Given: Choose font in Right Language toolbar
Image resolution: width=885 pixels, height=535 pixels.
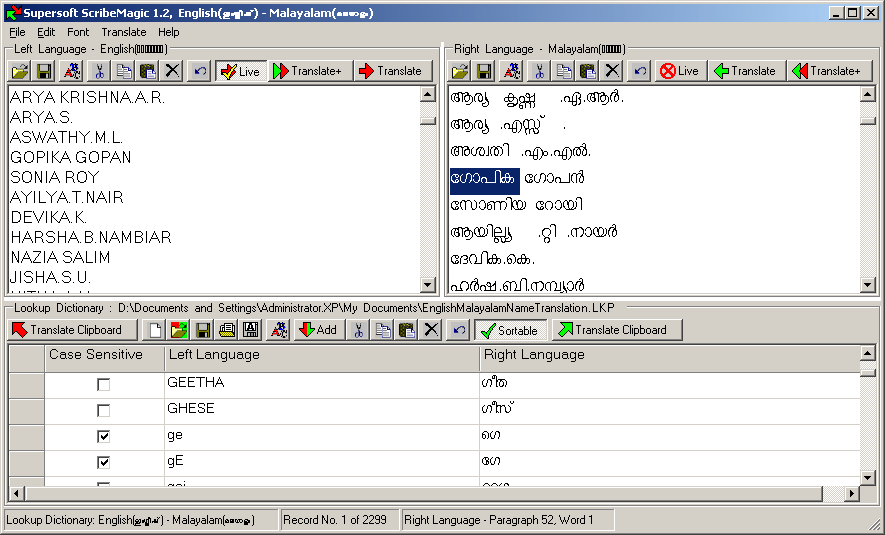Looking at the screenshot, I should pos(512,71).
